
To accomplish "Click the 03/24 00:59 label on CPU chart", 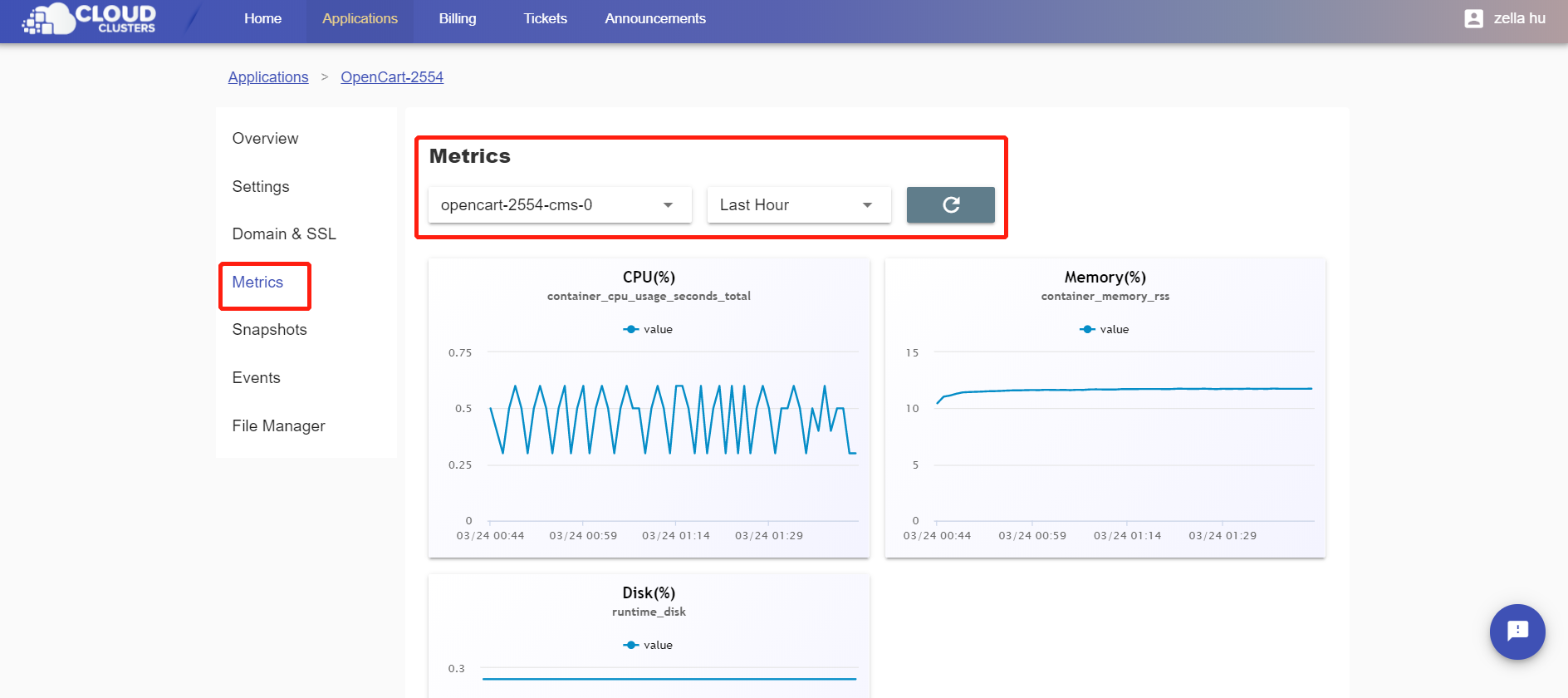I will 583,535.
